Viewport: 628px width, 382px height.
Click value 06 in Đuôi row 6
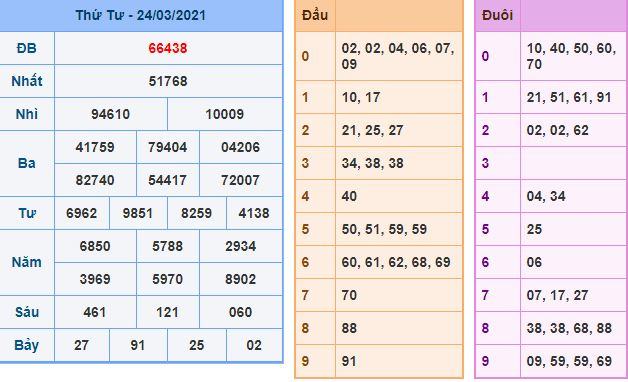[534, 262]
